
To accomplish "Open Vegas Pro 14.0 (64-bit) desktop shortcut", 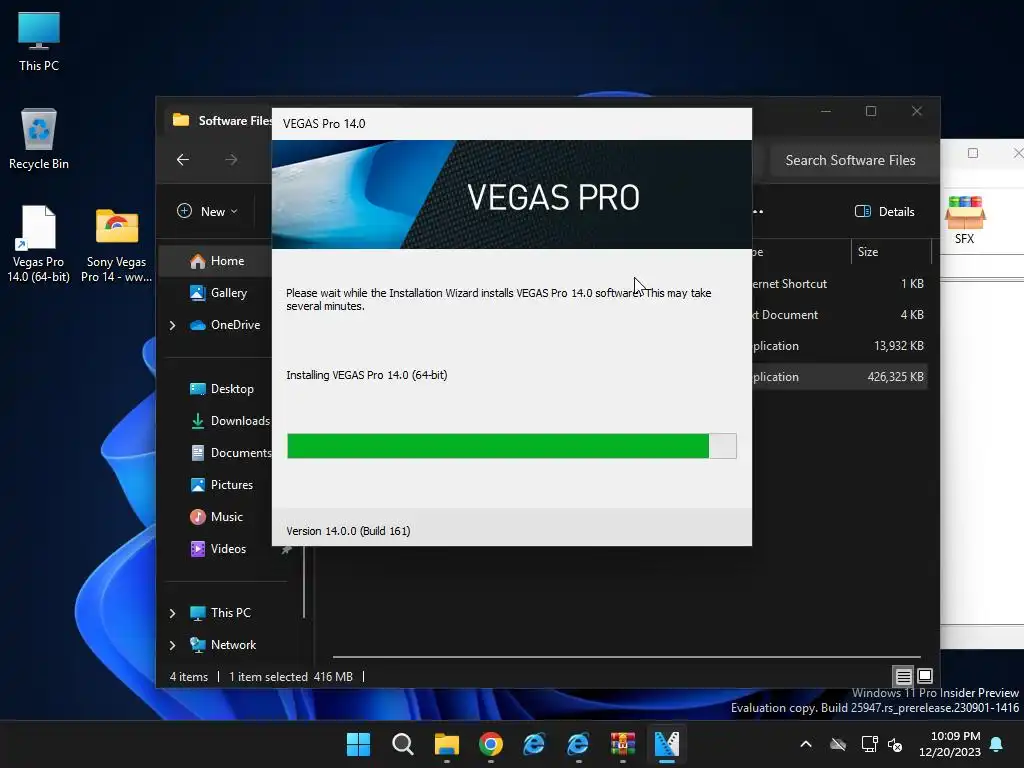I will pos(39,244).
